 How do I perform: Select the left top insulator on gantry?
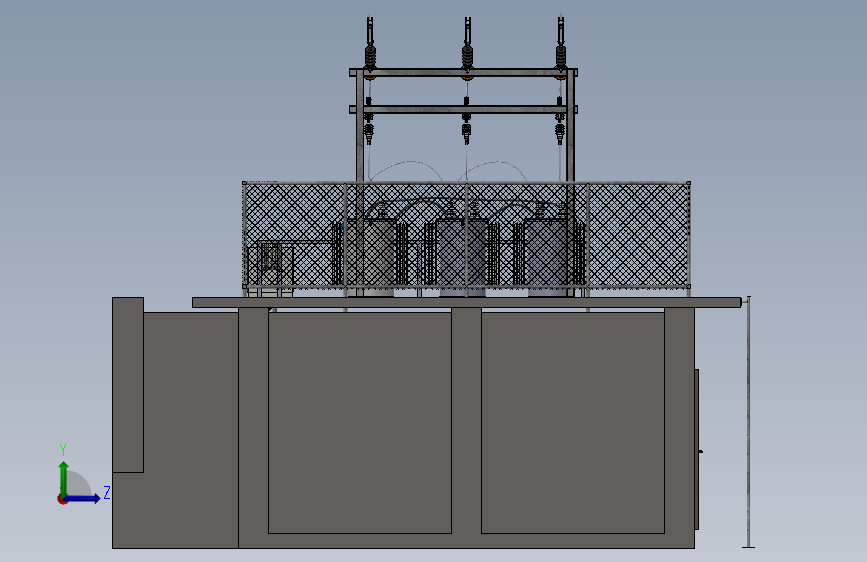tap(370, 58)
